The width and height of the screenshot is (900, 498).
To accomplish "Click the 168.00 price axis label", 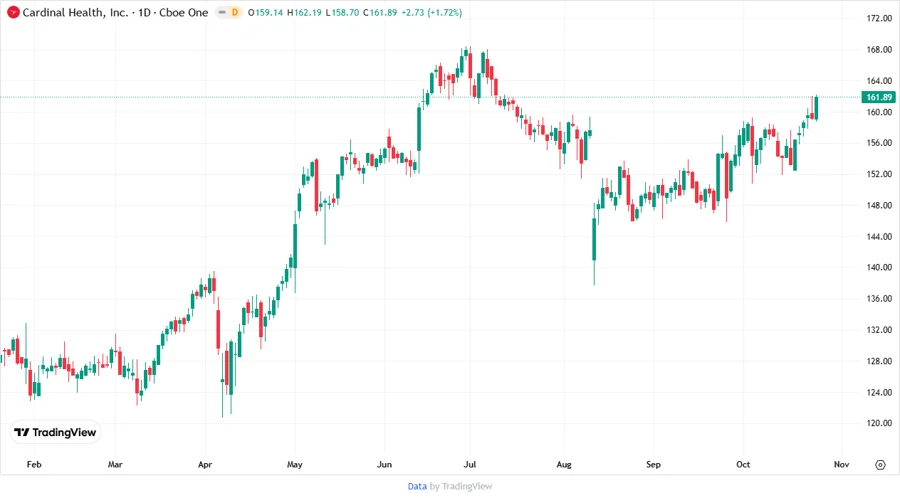I will (879, 50).
